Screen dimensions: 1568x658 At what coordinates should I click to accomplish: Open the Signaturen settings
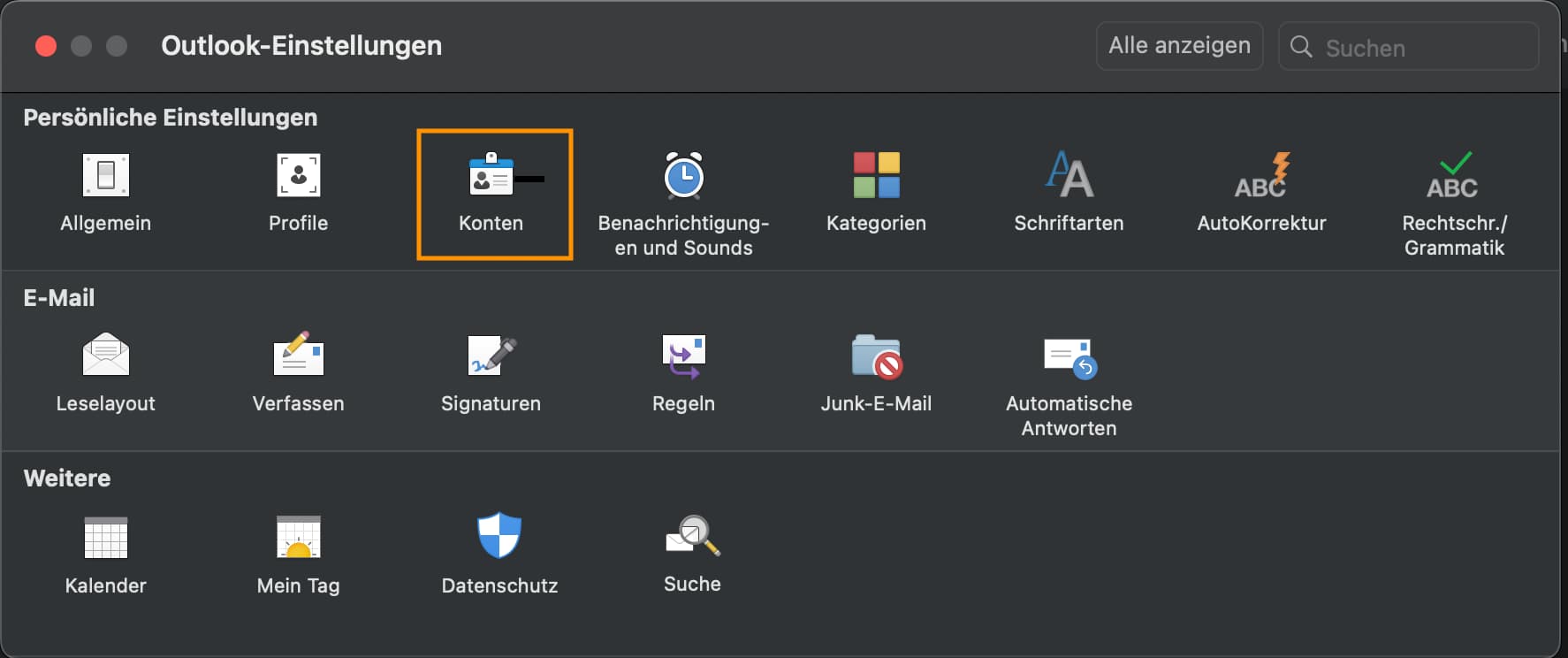(491, 356)
